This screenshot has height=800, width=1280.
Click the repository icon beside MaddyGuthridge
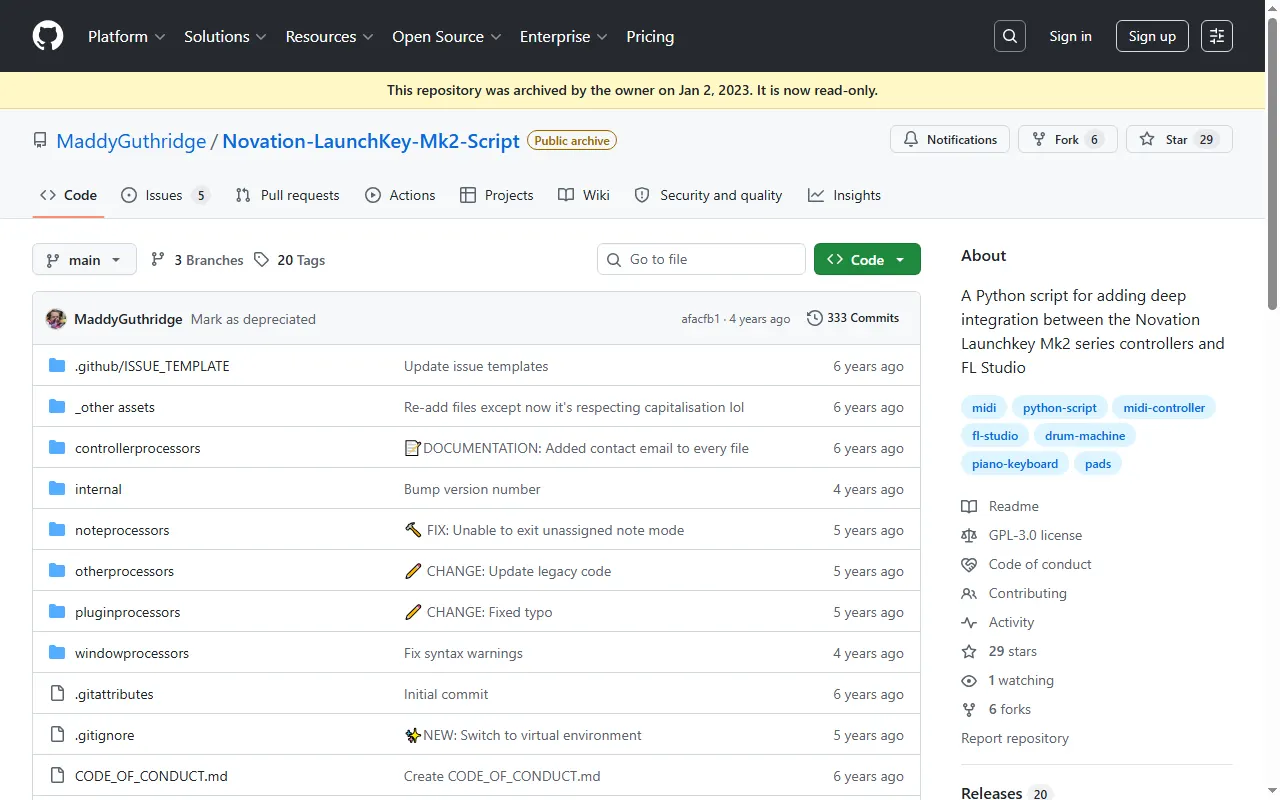pyautogui.click(x=40, y=141)
